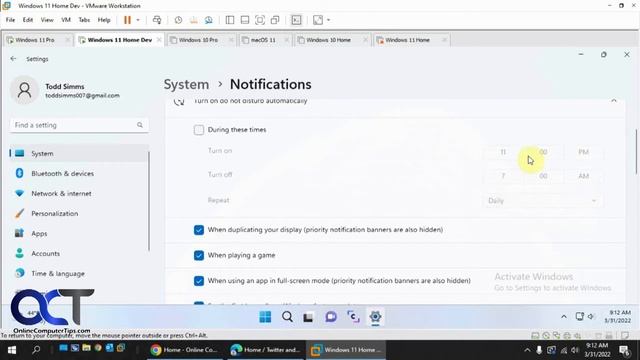640x360 pixels.
Task: Open Search on the guest taskbar
Action: coord(287,317)
